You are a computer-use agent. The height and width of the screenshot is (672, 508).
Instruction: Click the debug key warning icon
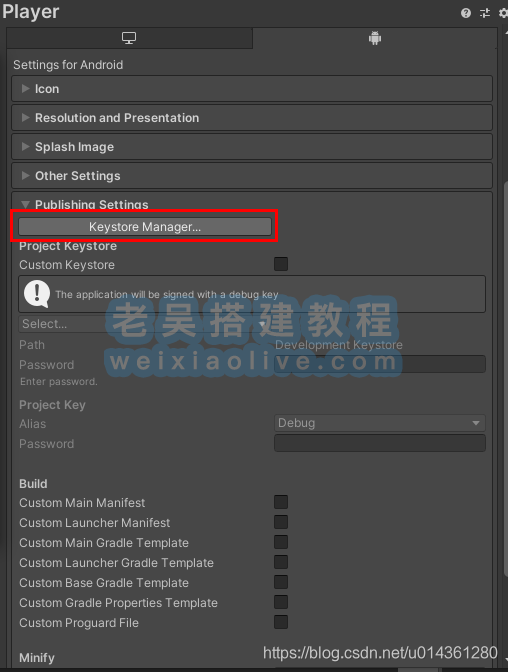(37, 294)
